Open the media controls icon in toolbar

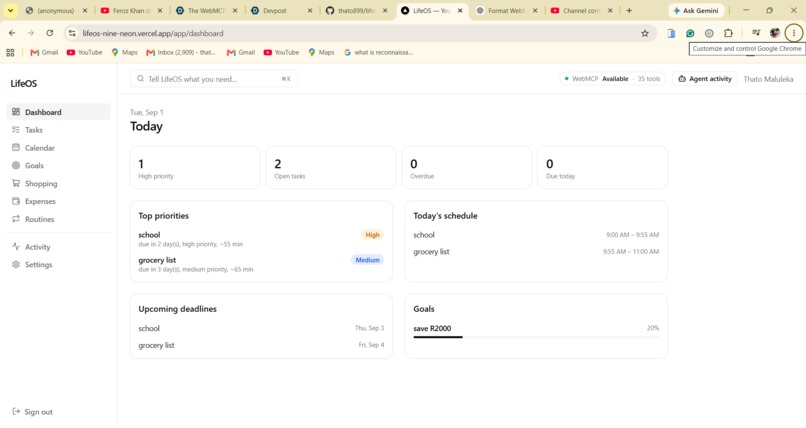click(756, 33)
